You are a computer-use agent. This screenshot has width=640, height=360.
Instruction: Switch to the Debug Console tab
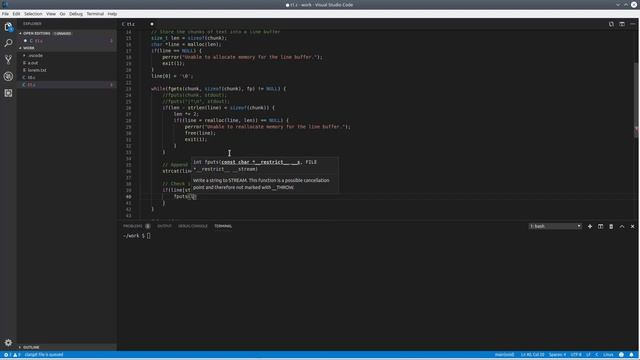click(x=193, y=226)
